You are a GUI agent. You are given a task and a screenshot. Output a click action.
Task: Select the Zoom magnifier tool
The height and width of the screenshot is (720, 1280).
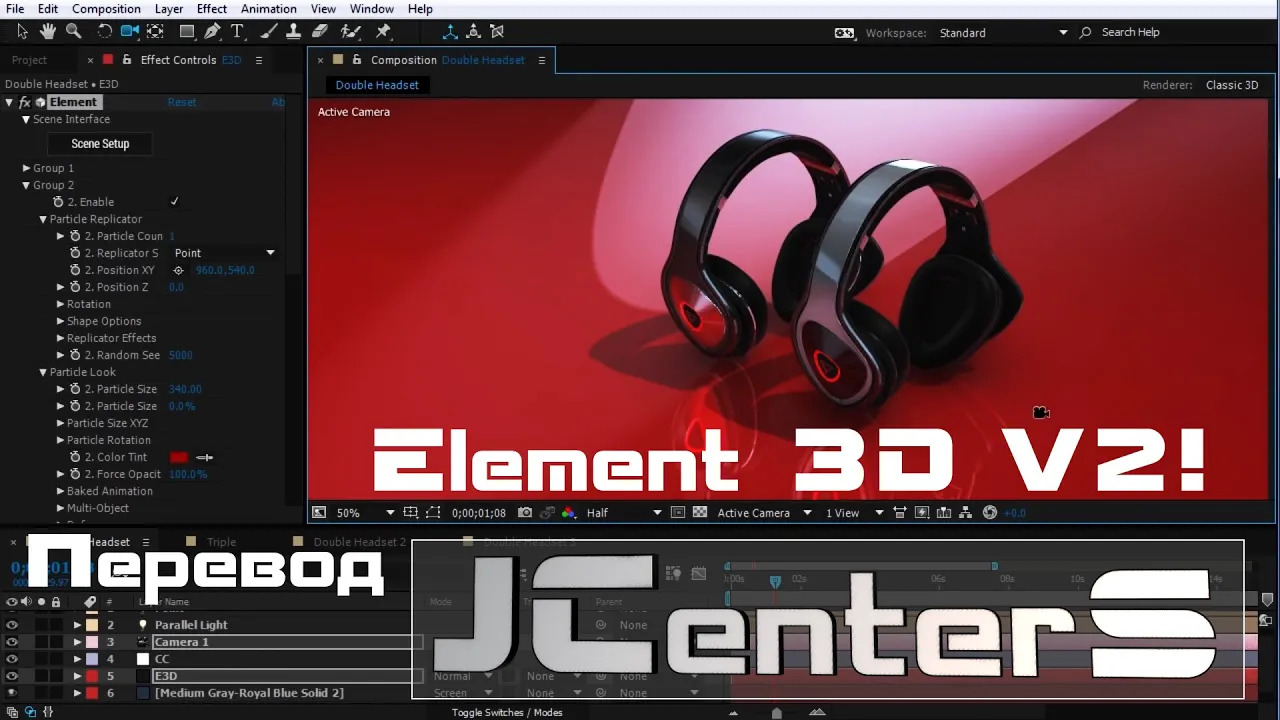(x=73, y=32)
